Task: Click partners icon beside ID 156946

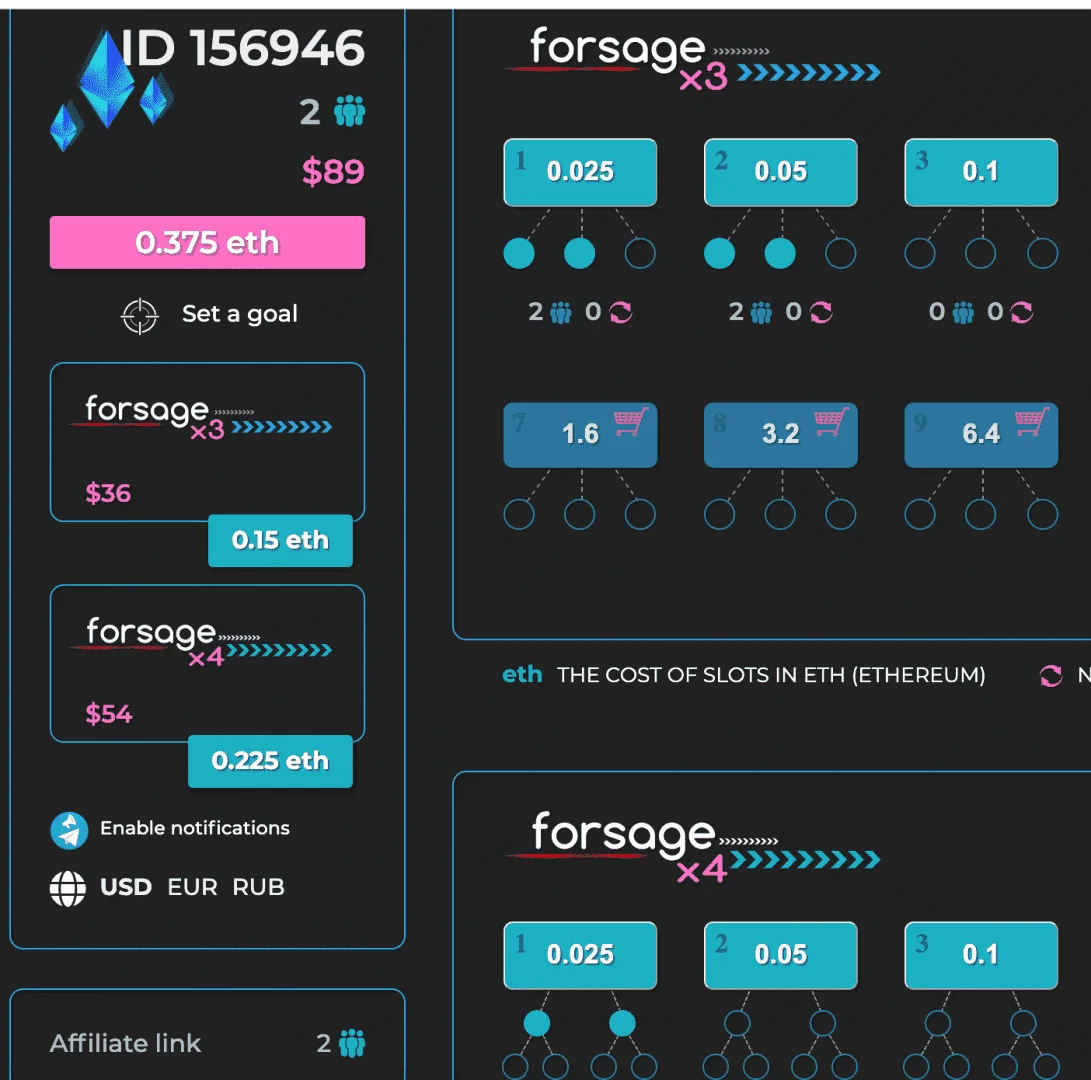Action: (349, 111)
